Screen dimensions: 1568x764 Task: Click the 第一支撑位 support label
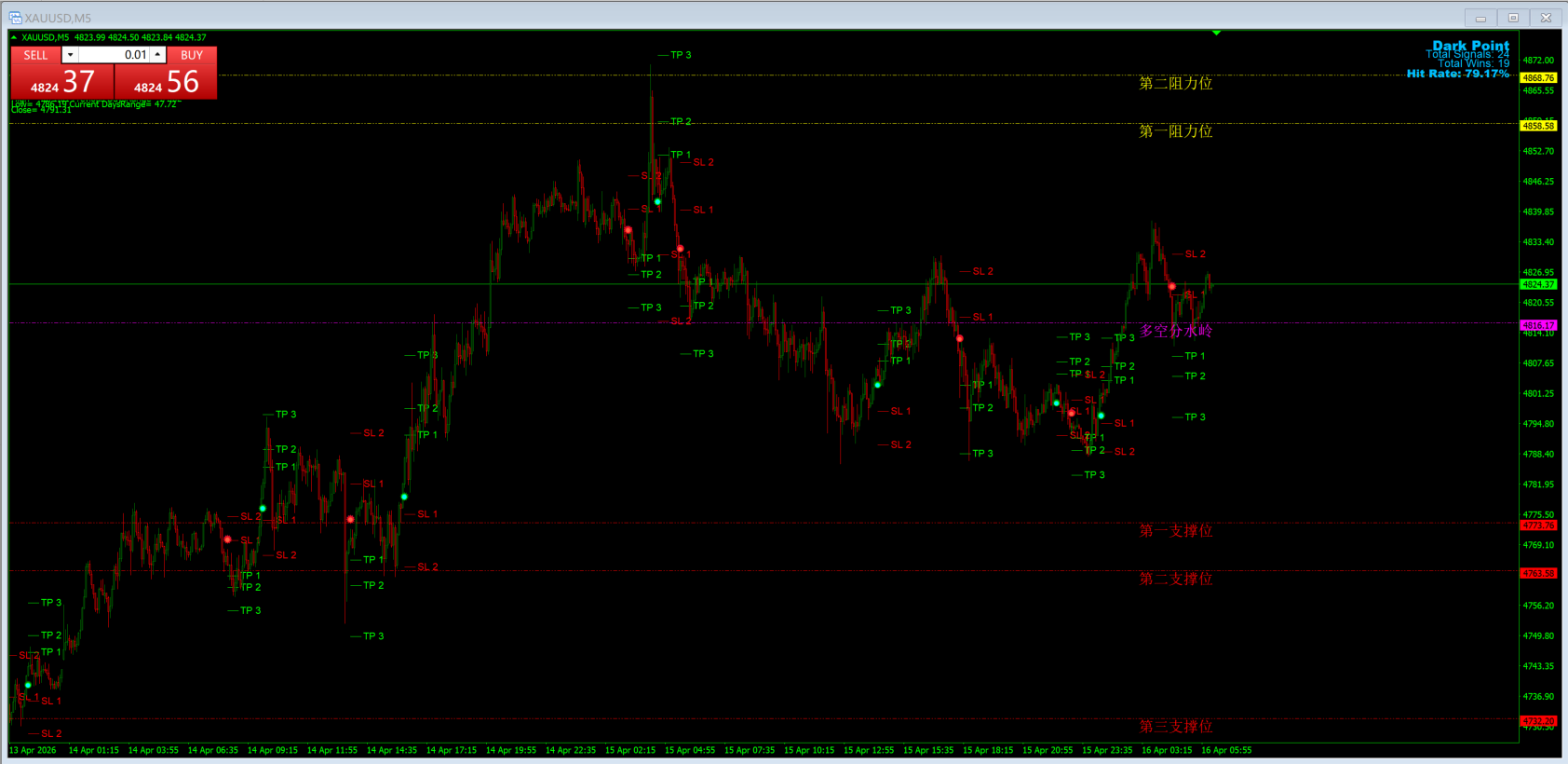pos(1176,531)
